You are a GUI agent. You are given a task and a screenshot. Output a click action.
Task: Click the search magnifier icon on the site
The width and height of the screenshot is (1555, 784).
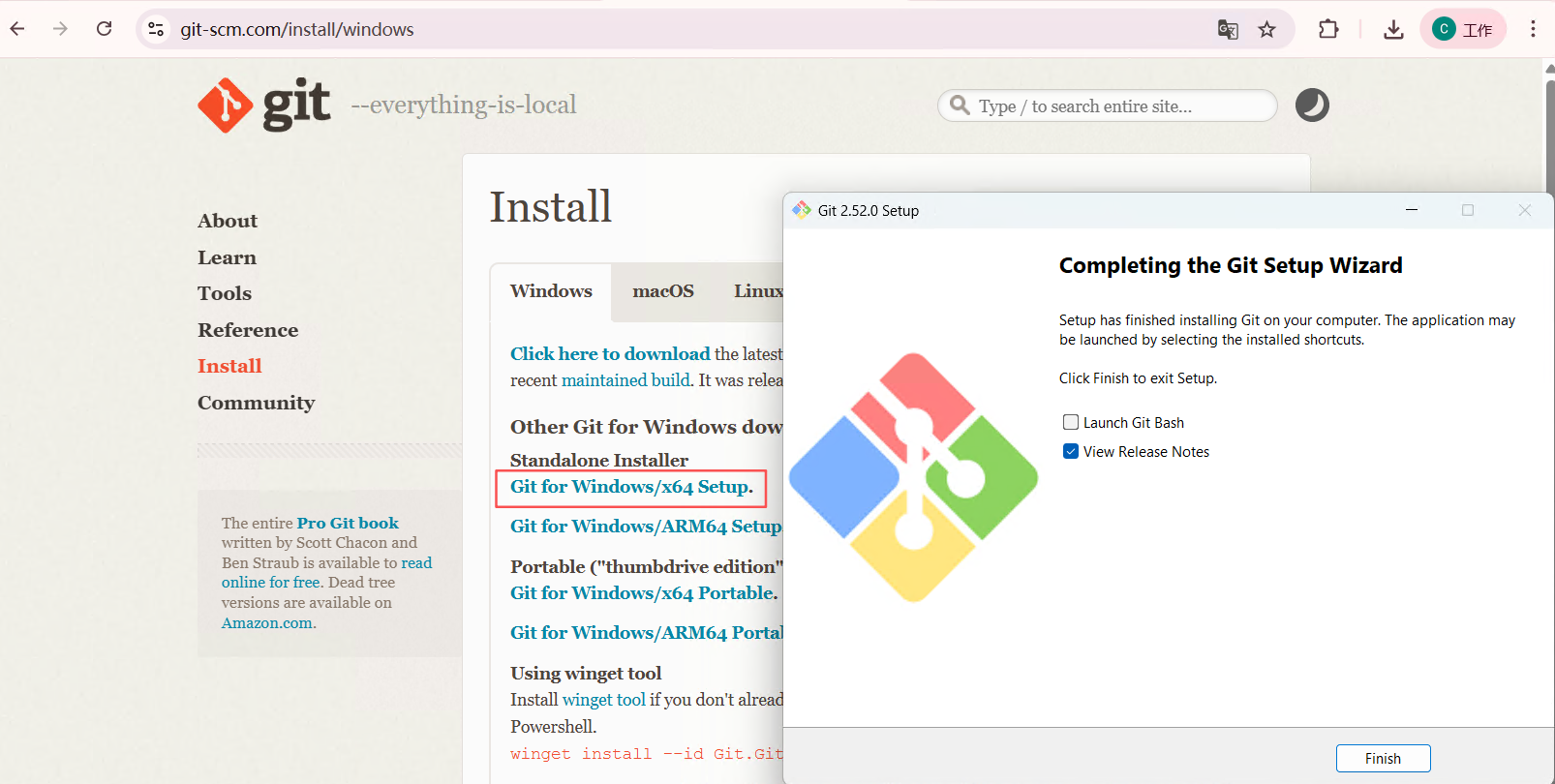(960, 105)
